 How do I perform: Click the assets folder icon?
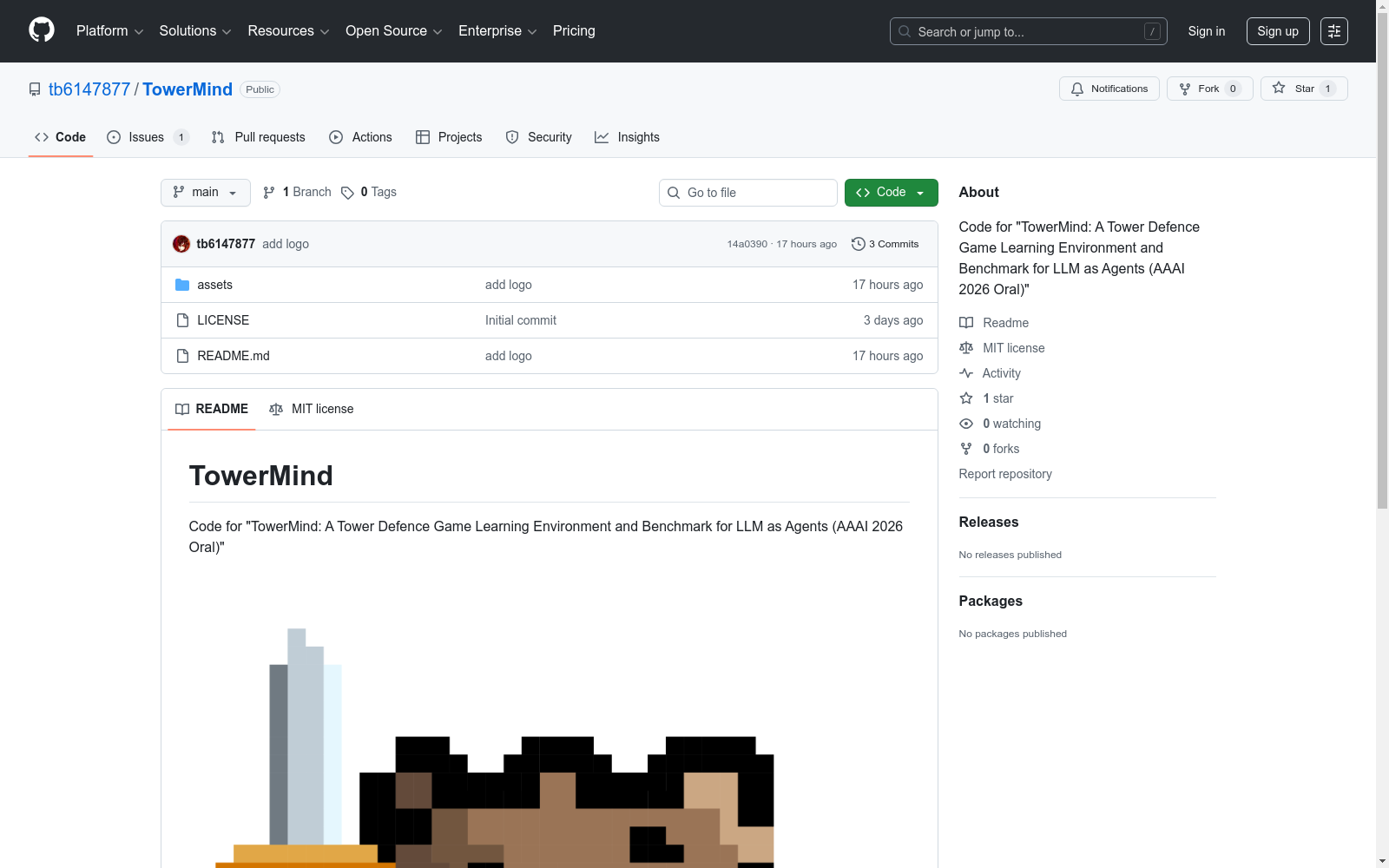coord(182,285)
